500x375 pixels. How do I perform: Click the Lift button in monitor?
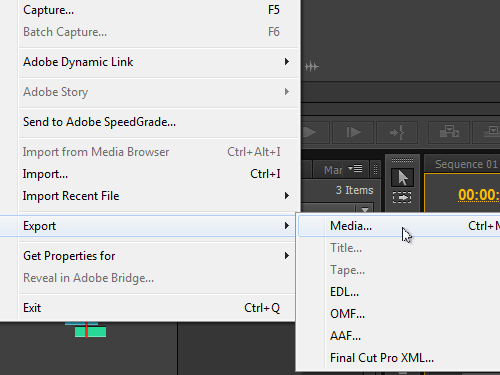click(449, 132)
